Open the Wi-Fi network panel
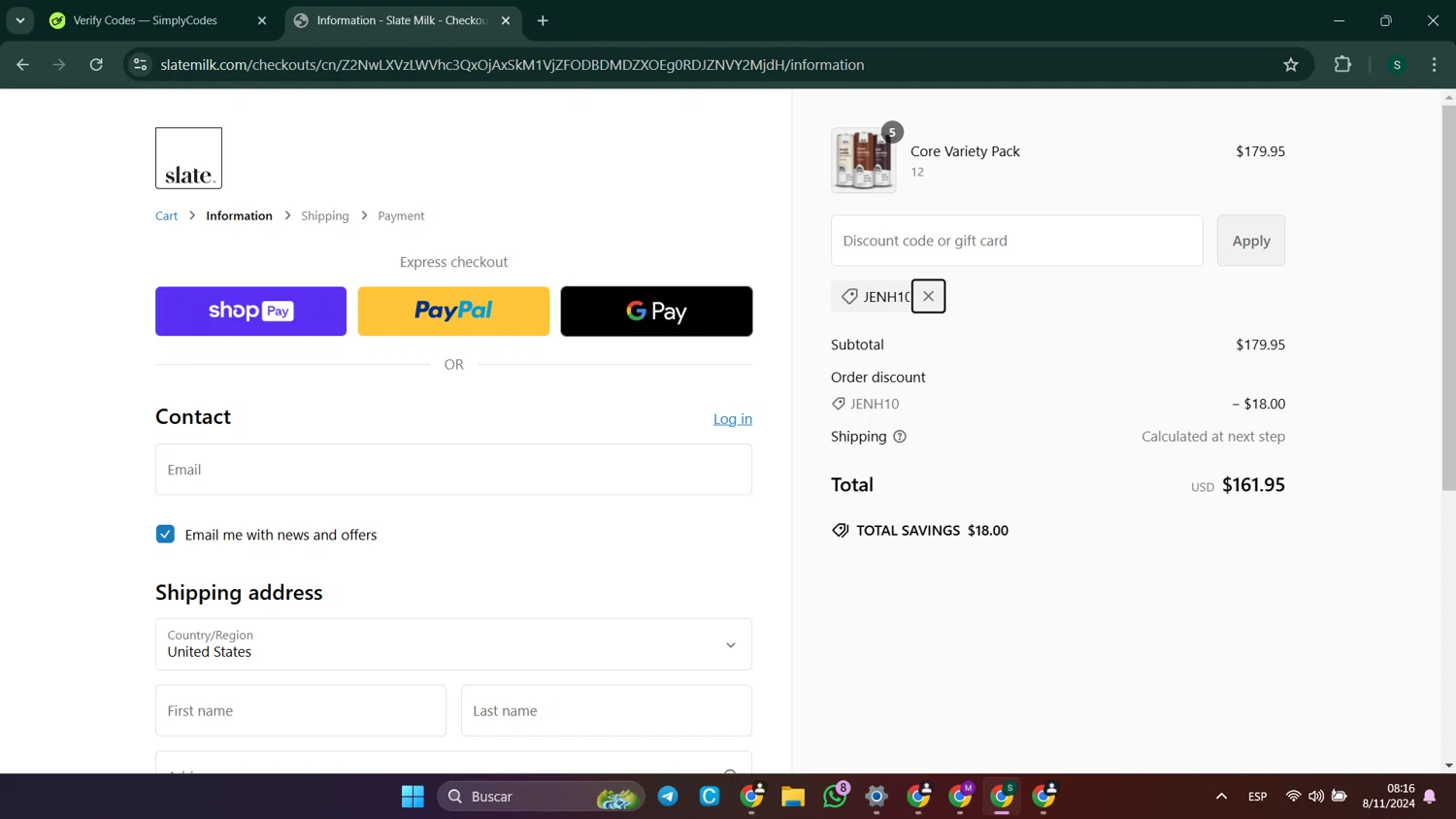This screenshot has height=819, width=1456. point(1293,797)
